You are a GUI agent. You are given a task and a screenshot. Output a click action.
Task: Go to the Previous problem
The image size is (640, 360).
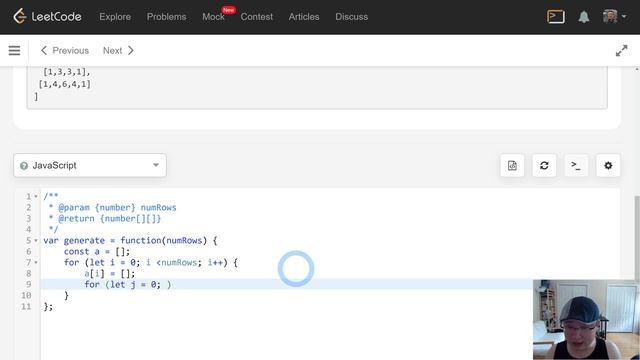point(64,51)
